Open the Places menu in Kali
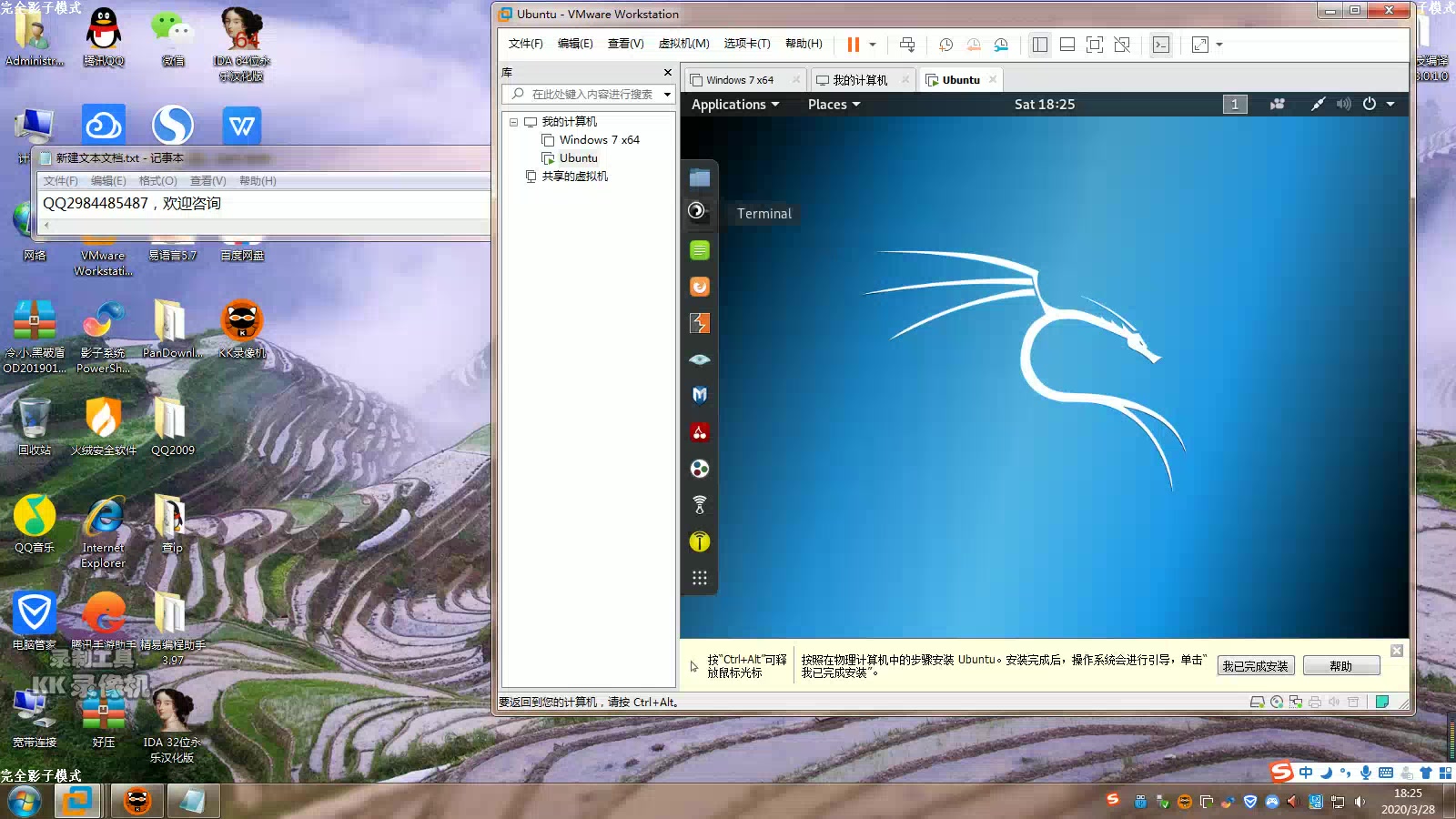The image size is (1456, 819). click(x=832, y=104)
